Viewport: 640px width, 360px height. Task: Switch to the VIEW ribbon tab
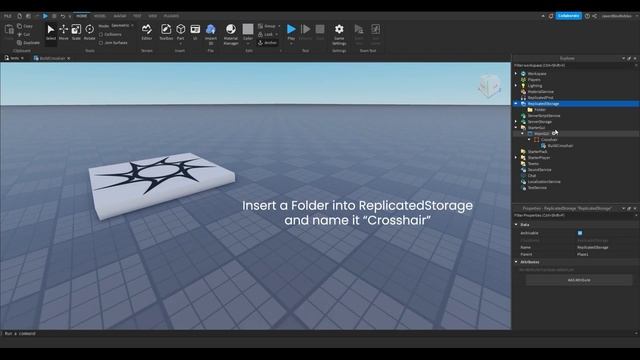(153, 16)
